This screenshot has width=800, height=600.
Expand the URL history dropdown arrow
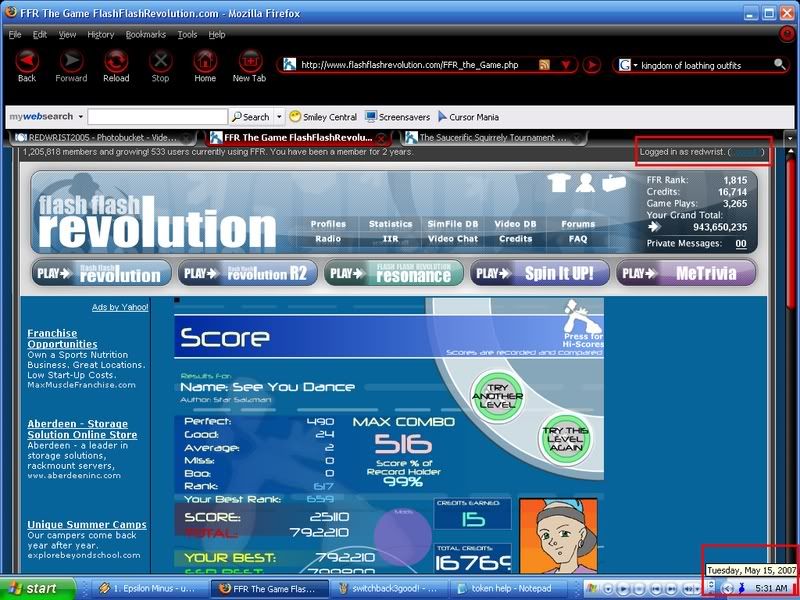pos(567,65)
